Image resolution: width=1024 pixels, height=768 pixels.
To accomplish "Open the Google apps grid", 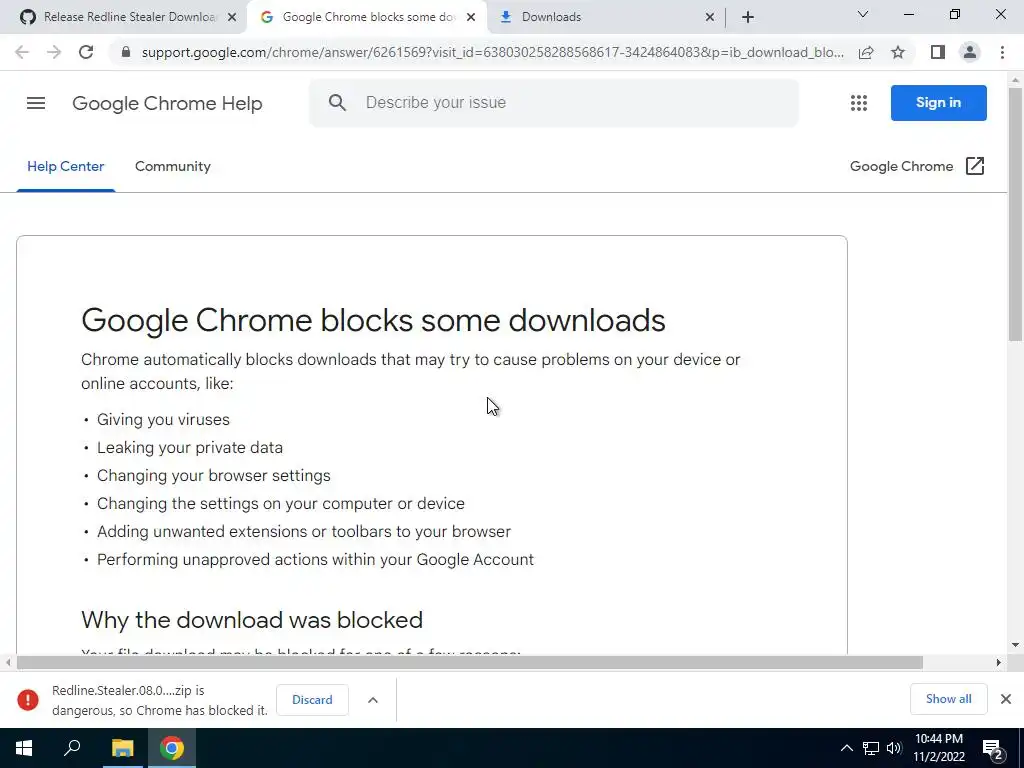I will pyautogui.click(x=859, y=103).
